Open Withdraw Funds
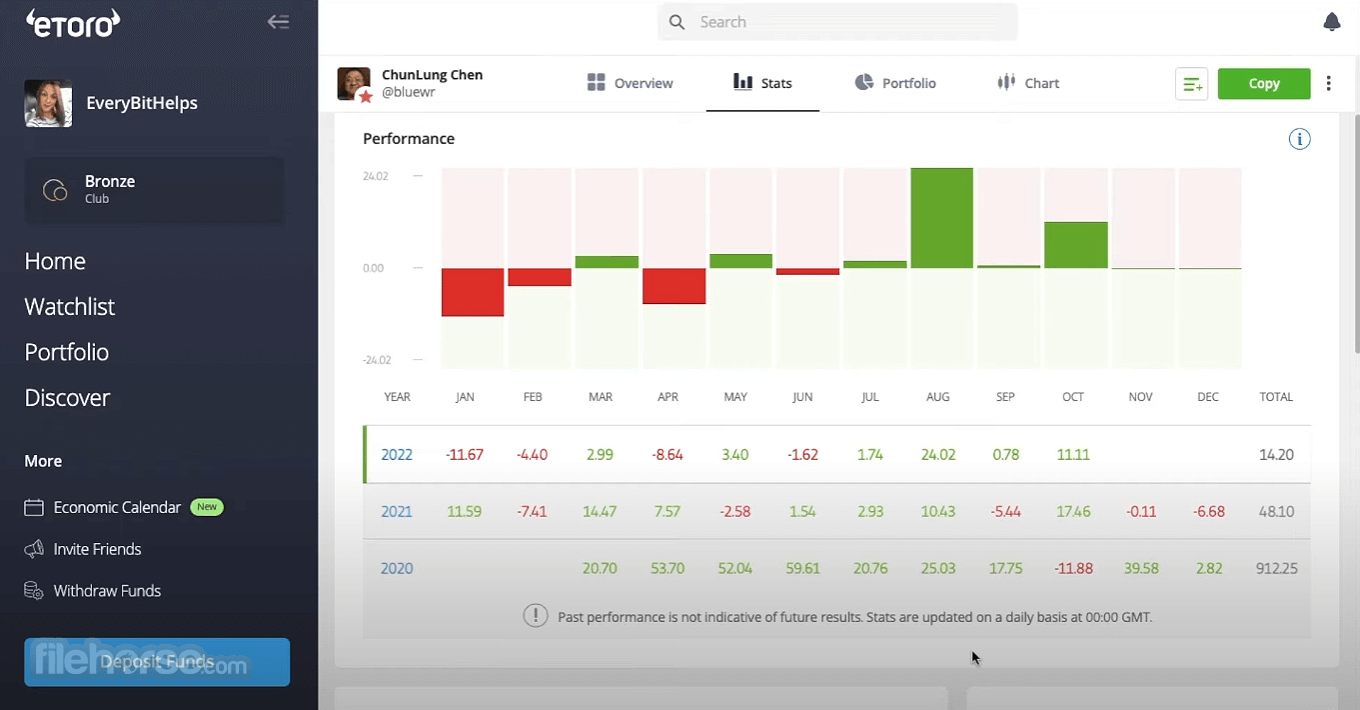The width and height of the screenshot is (1360, 710). pos(107,591)
